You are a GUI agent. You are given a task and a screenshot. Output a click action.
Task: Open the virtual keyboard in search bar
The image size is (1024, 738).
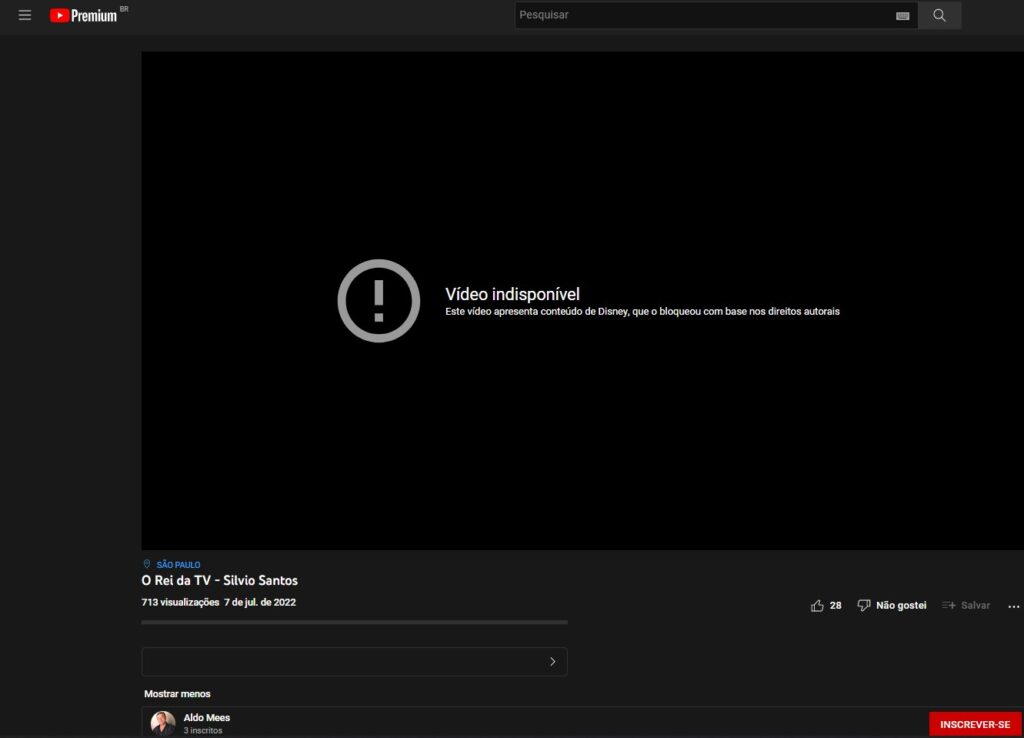click(902, 16)
